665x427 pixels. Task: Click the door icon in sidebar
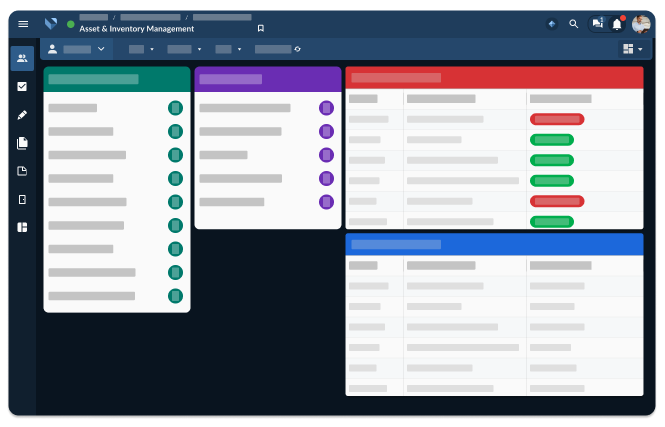22,199
